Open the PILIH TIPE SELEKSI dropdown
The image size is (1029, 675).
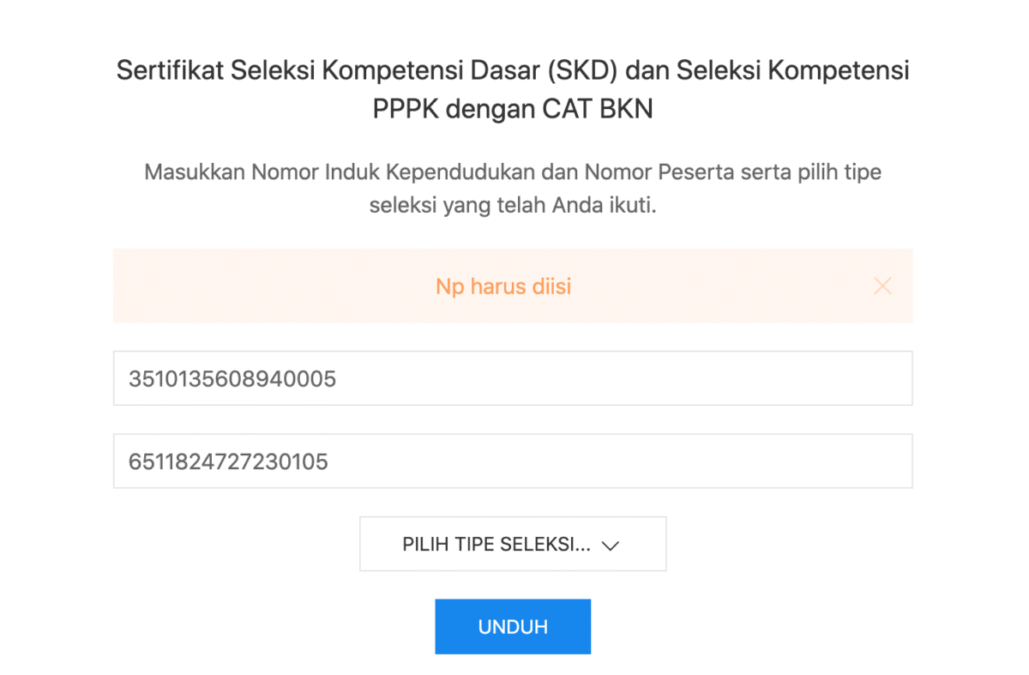click(512, 544)
